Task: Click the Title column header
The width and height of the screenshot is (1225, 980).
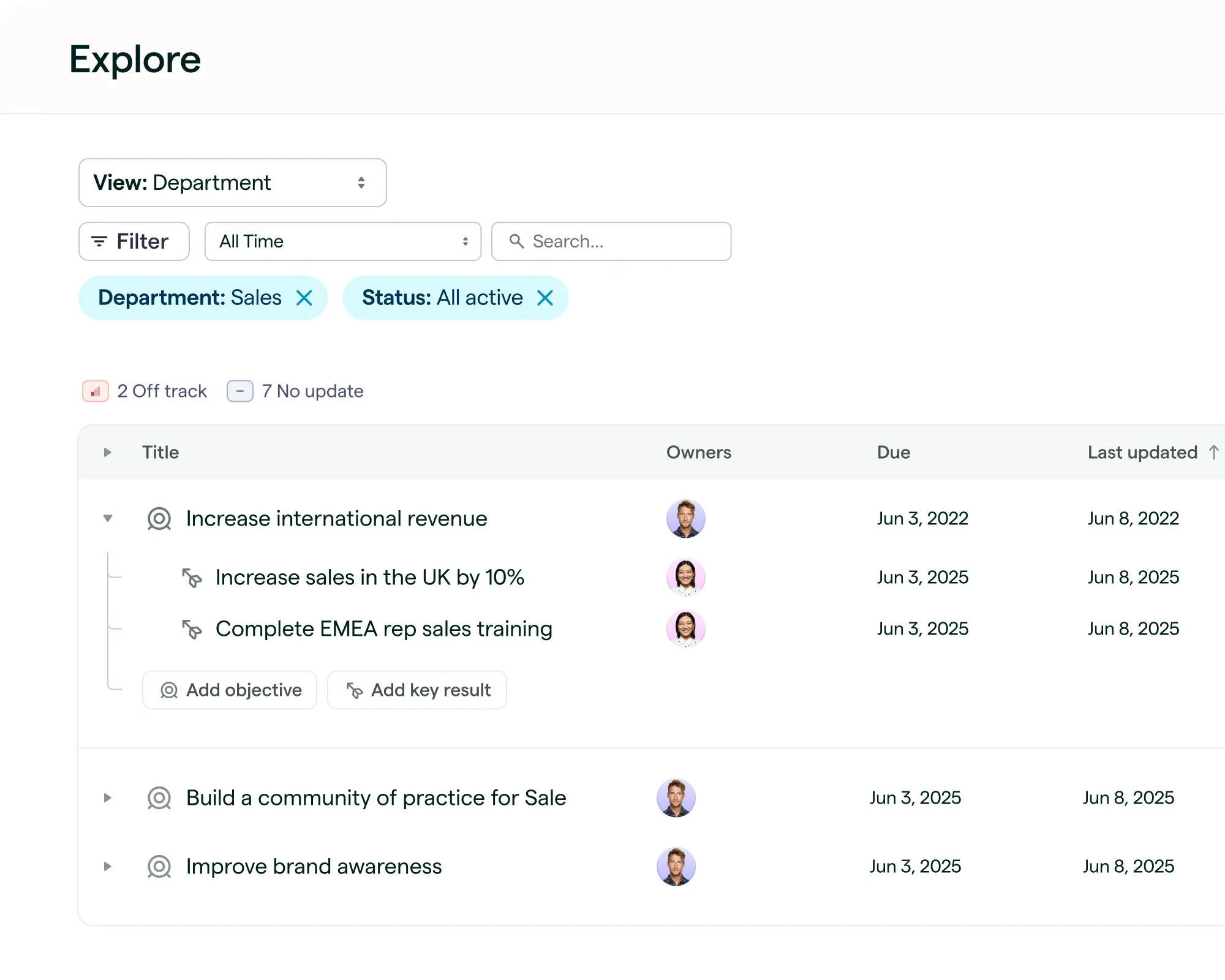Action: coord(160,452)
